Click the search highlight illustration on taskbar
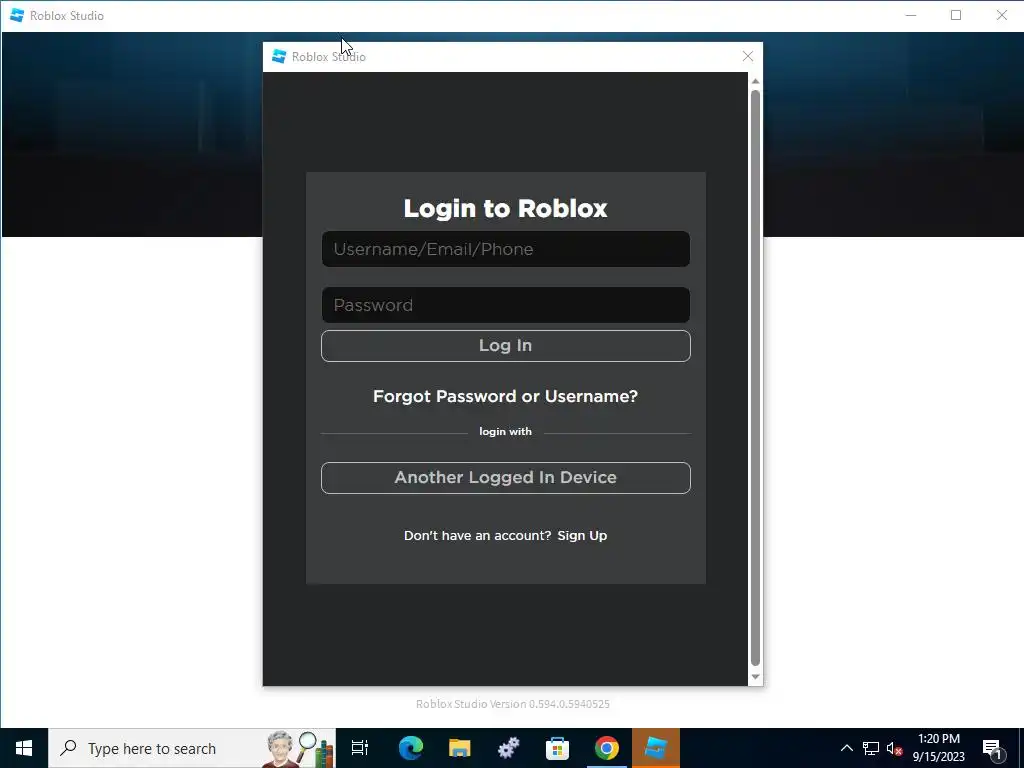The image size is (1024, 768). coord(300,748)
